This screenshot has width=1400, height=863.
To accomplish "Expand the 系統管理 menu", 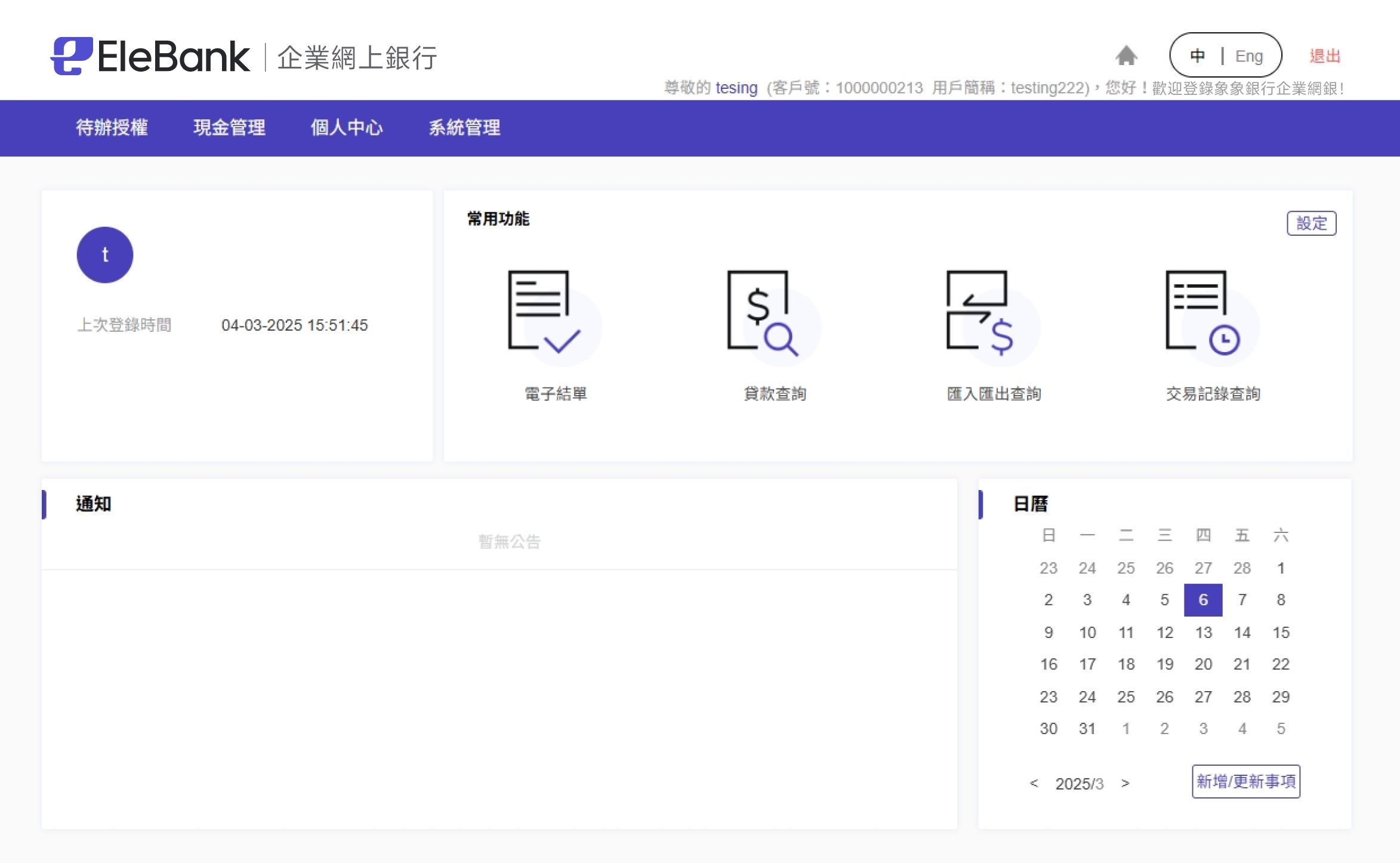I will click(x=464, y=128).
